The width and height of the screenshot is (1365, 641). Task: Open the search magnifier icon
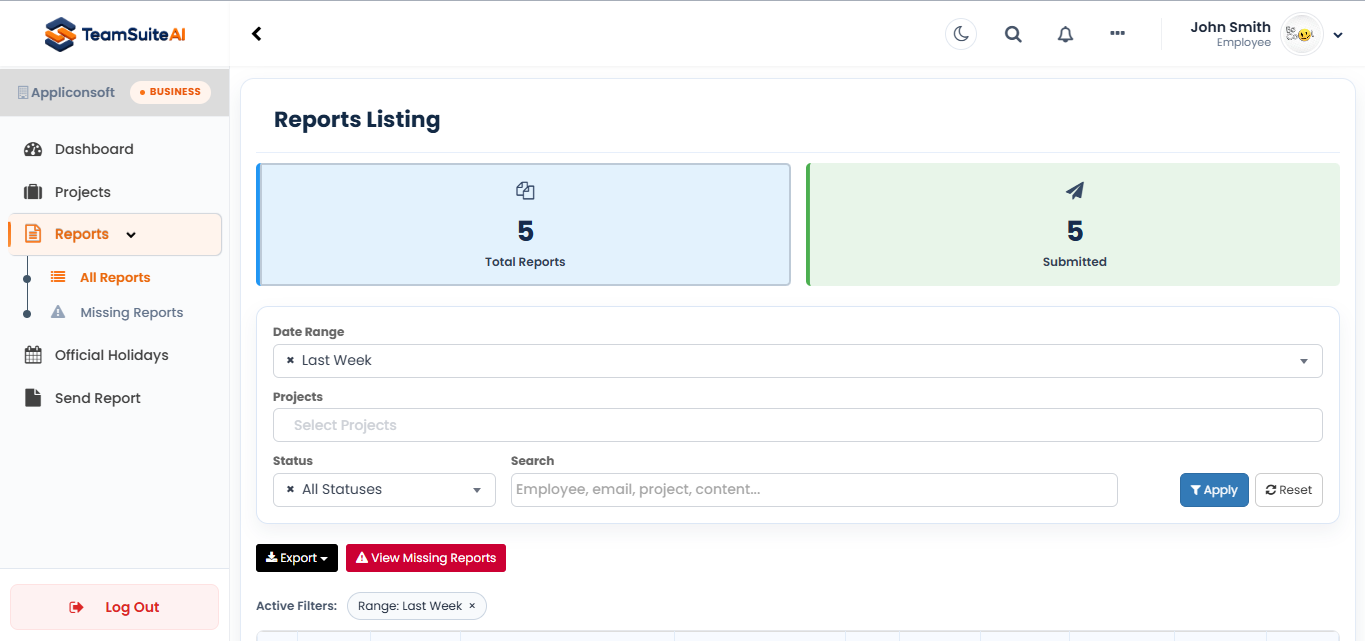coord(1013,34)
